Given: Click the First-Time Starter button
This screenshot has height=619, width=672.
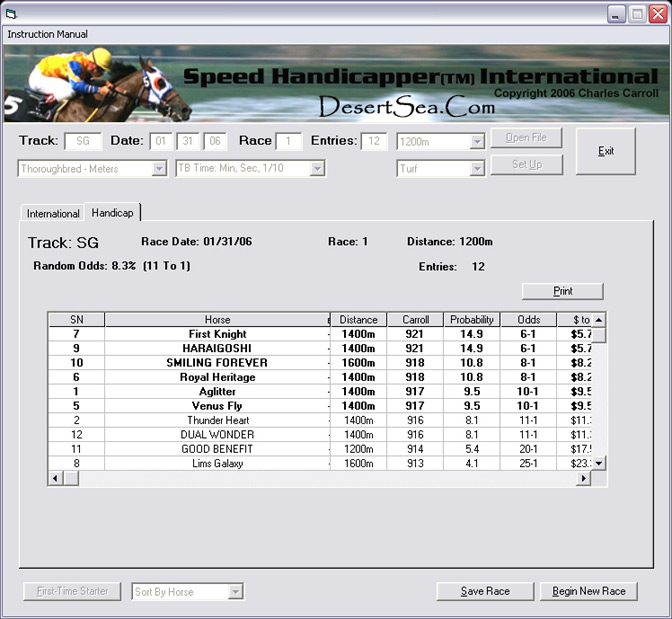Looking at the screenshot, I should [x=72, y=591].
